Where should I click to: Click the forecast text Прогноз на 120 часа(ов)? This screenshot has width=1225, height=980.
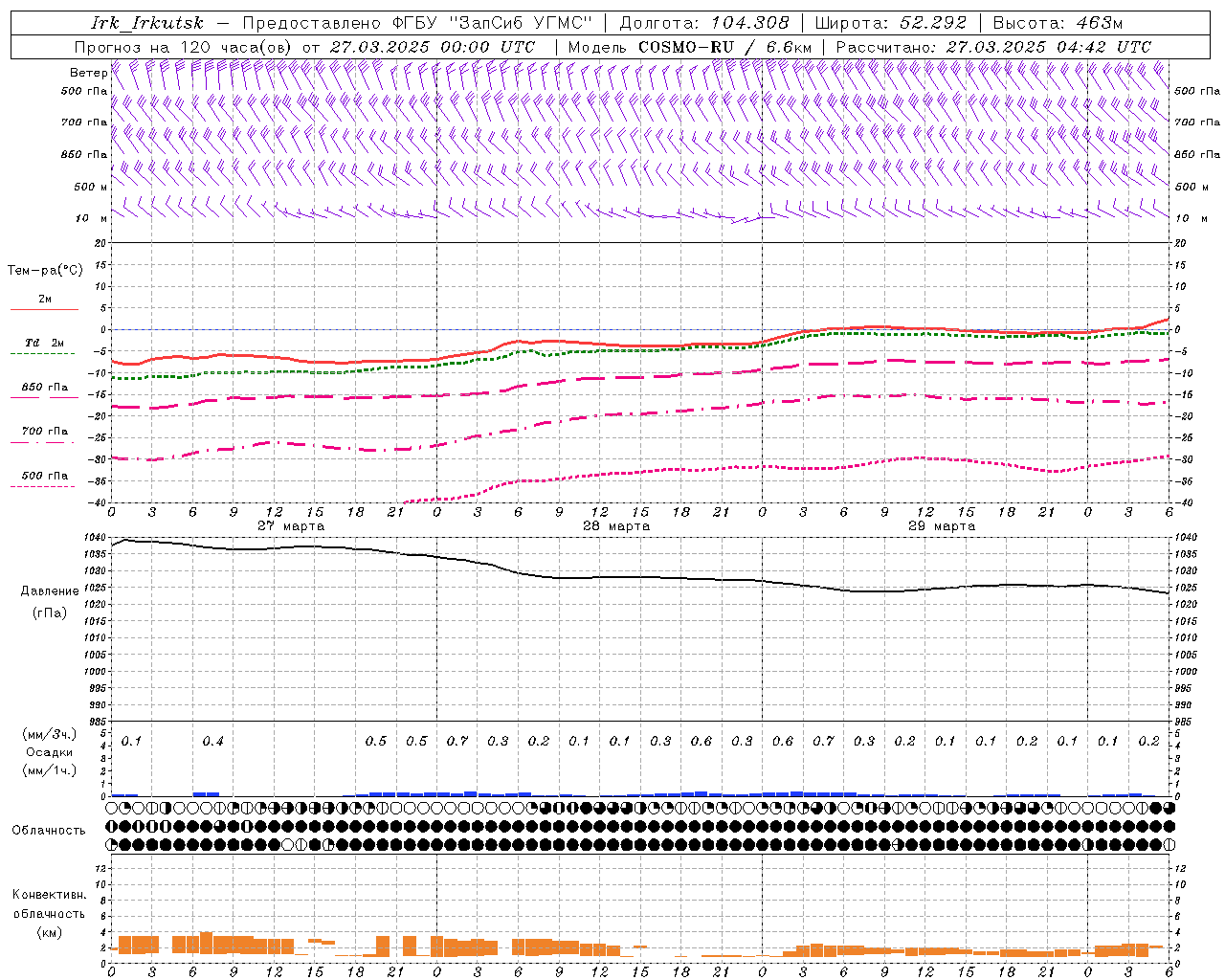click(x=185, y=47)
